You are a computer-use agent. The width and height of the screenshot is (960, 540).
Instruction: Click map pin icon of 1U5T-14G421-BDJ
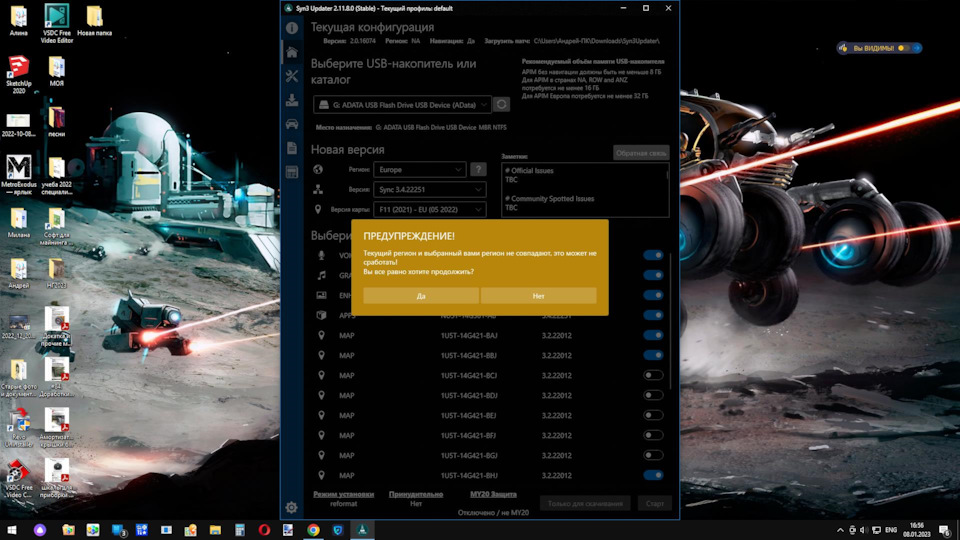point(321,396)
